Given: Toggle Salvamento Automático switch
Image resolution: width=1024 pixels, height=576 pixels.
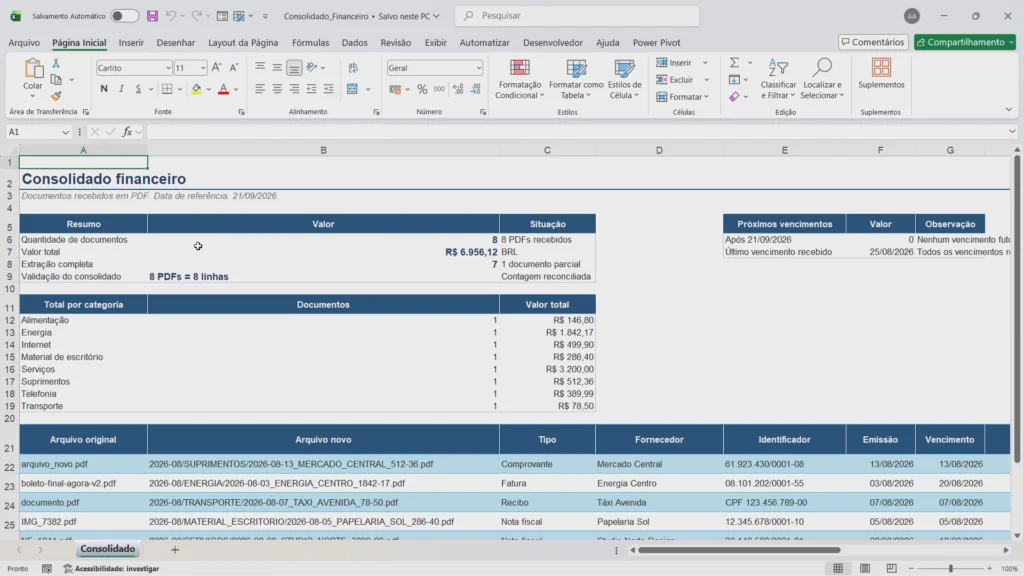Looking at the screenshot, I should coord(124,16).
